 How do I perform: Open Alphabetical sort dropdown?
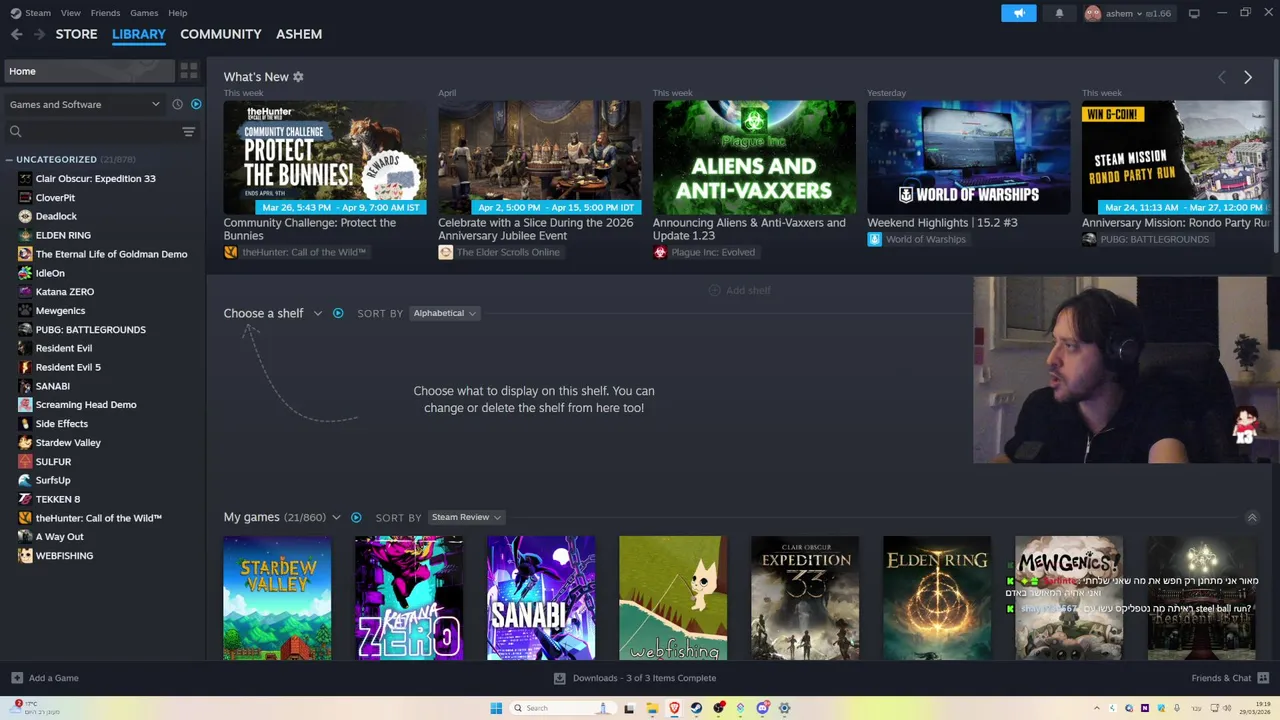click(444, 313)
